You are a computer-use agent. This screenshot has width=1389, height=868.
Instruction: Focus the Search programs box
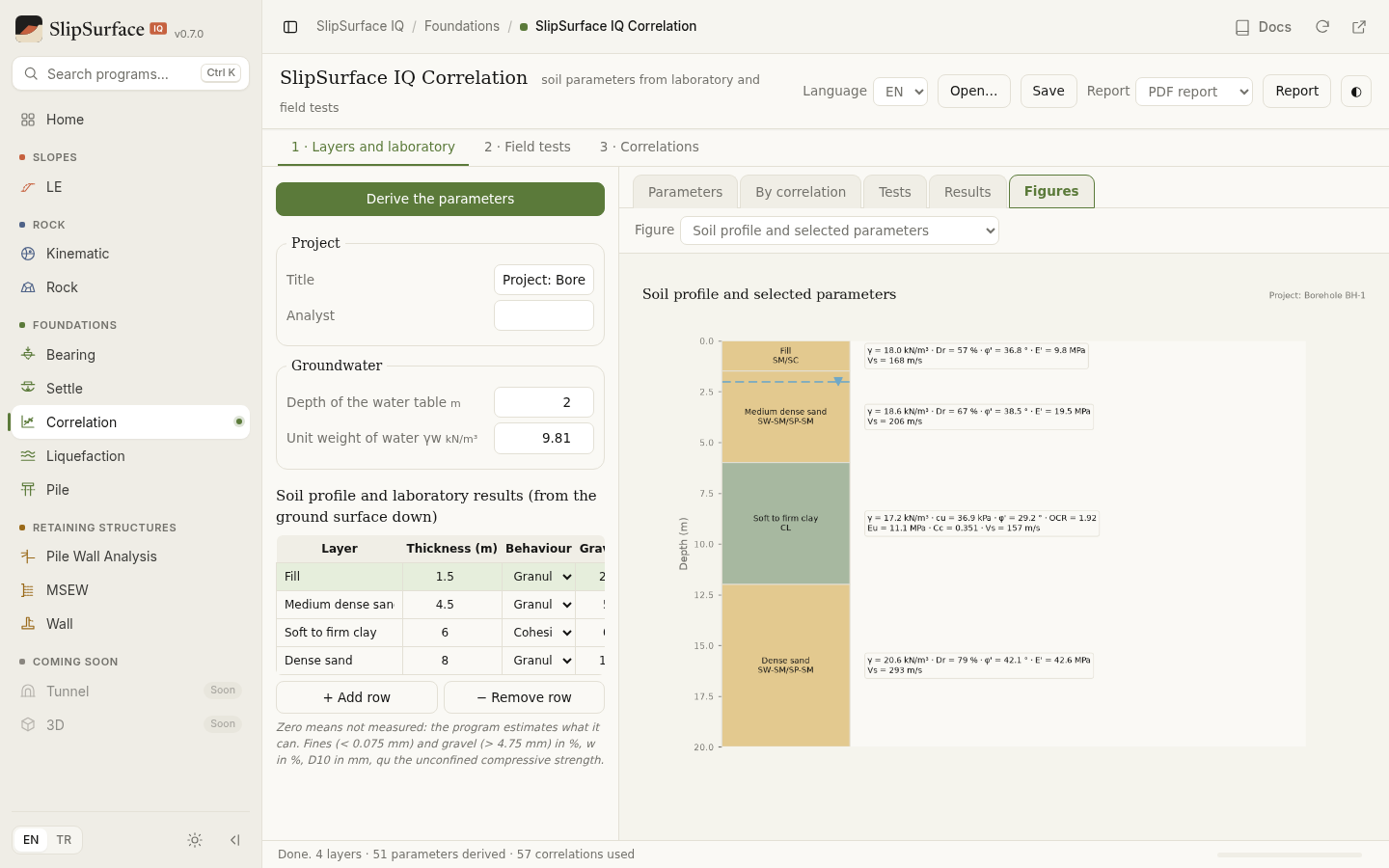130,73
